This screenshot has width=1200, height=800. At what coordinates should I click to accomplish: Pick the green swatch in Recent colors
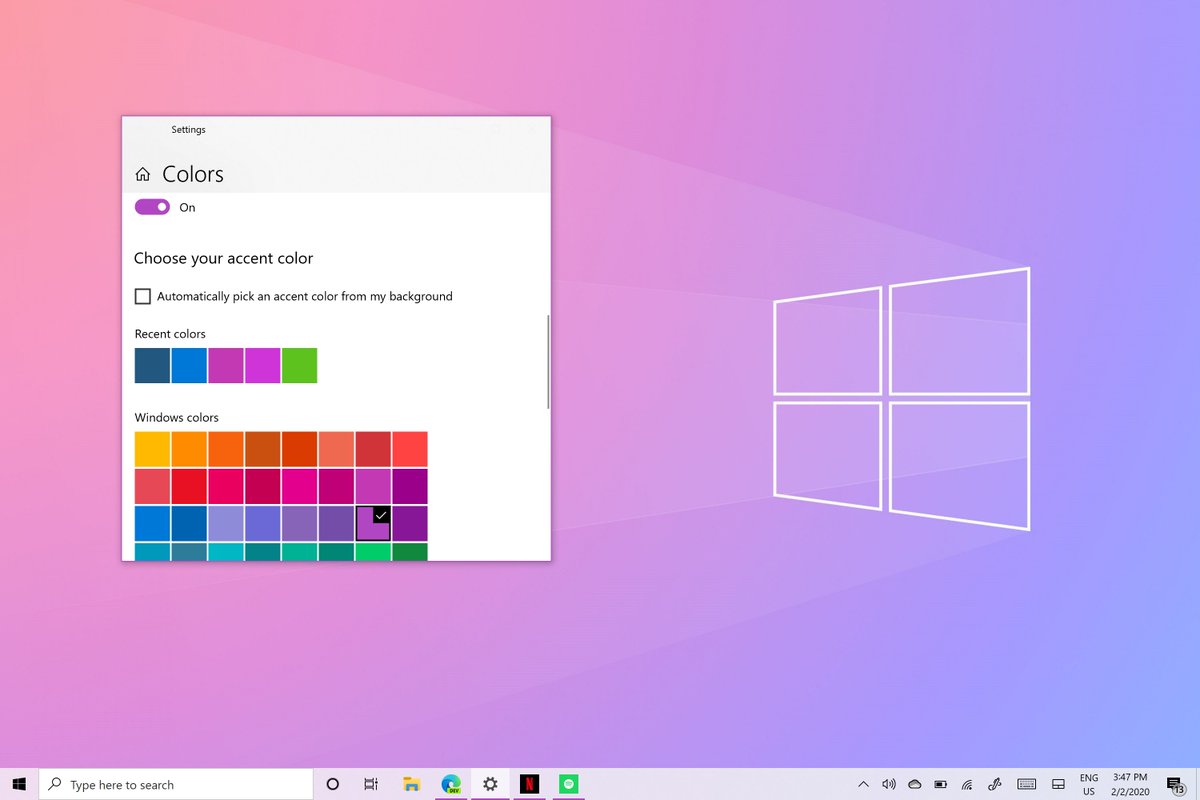pyautogui.click(x=299, y=365)
